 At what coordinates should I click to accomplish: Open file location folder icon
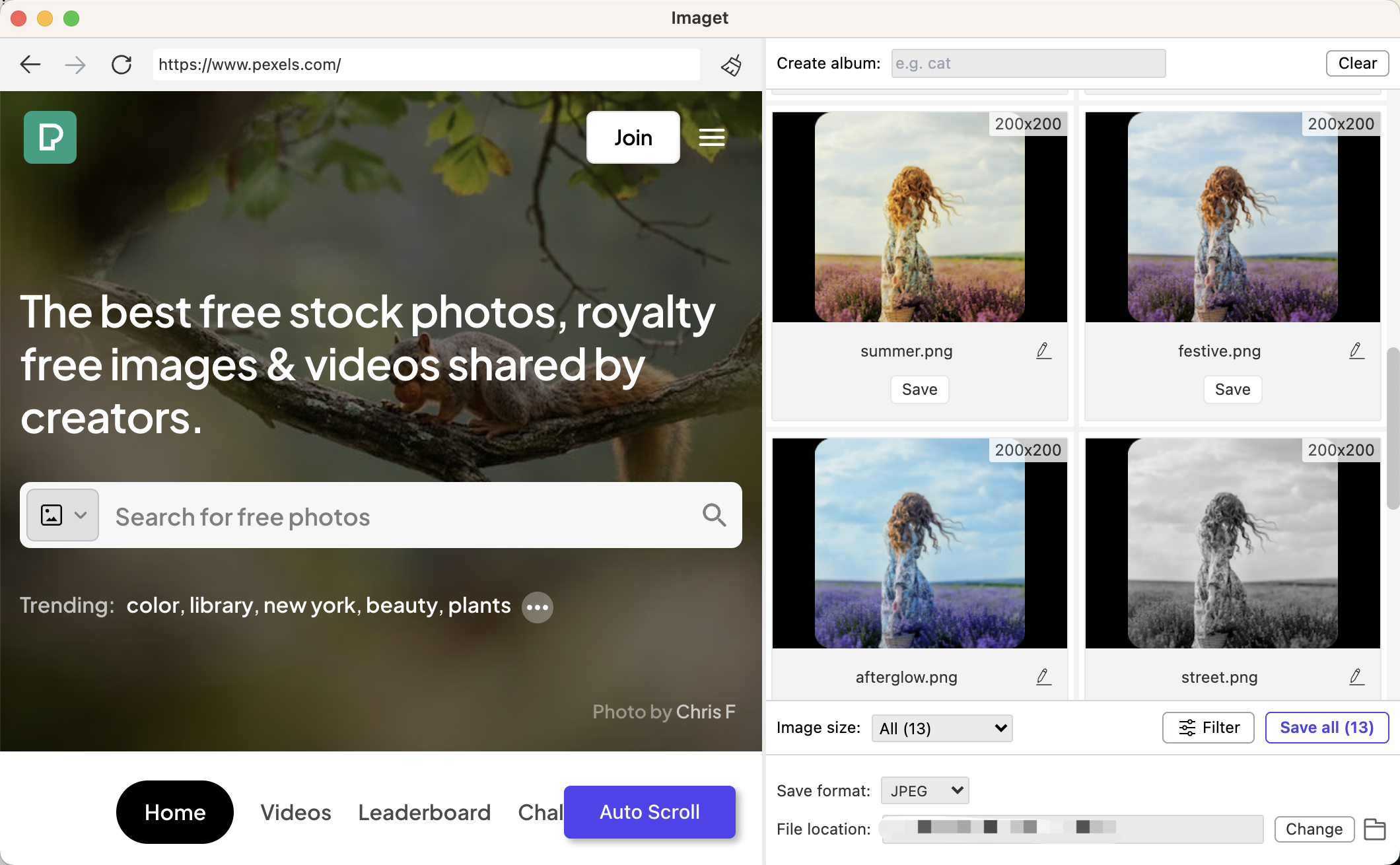(1375, 829)
